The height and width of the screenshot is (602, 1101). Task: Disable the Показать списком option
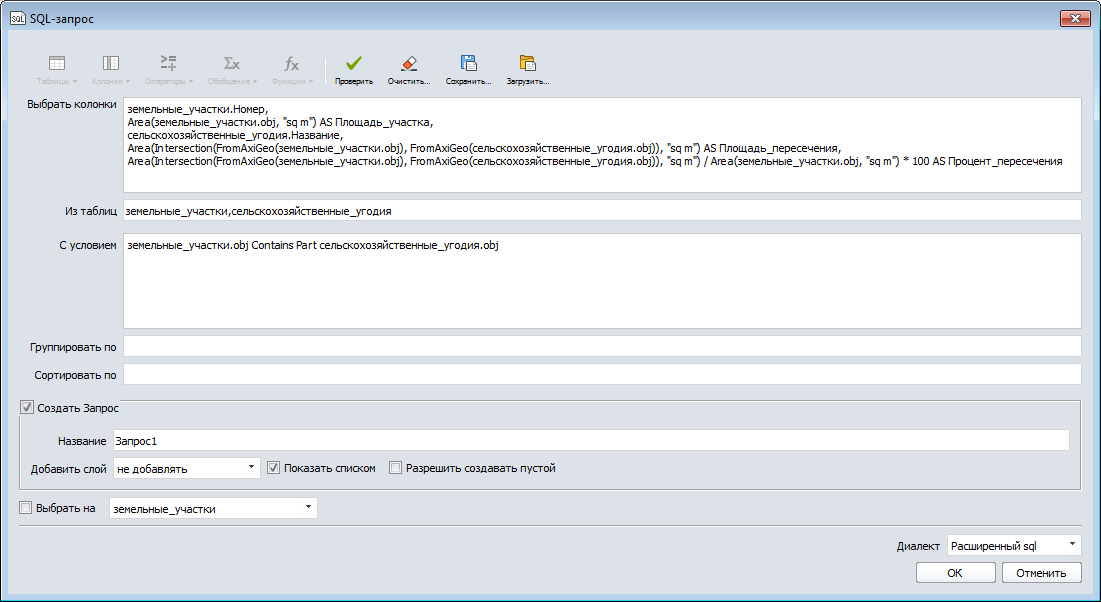(272, 467)
